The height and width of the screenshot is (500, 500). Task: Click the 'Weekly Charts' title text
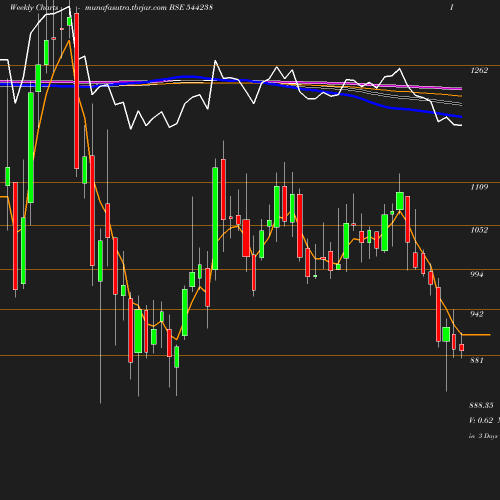point(34,7)
